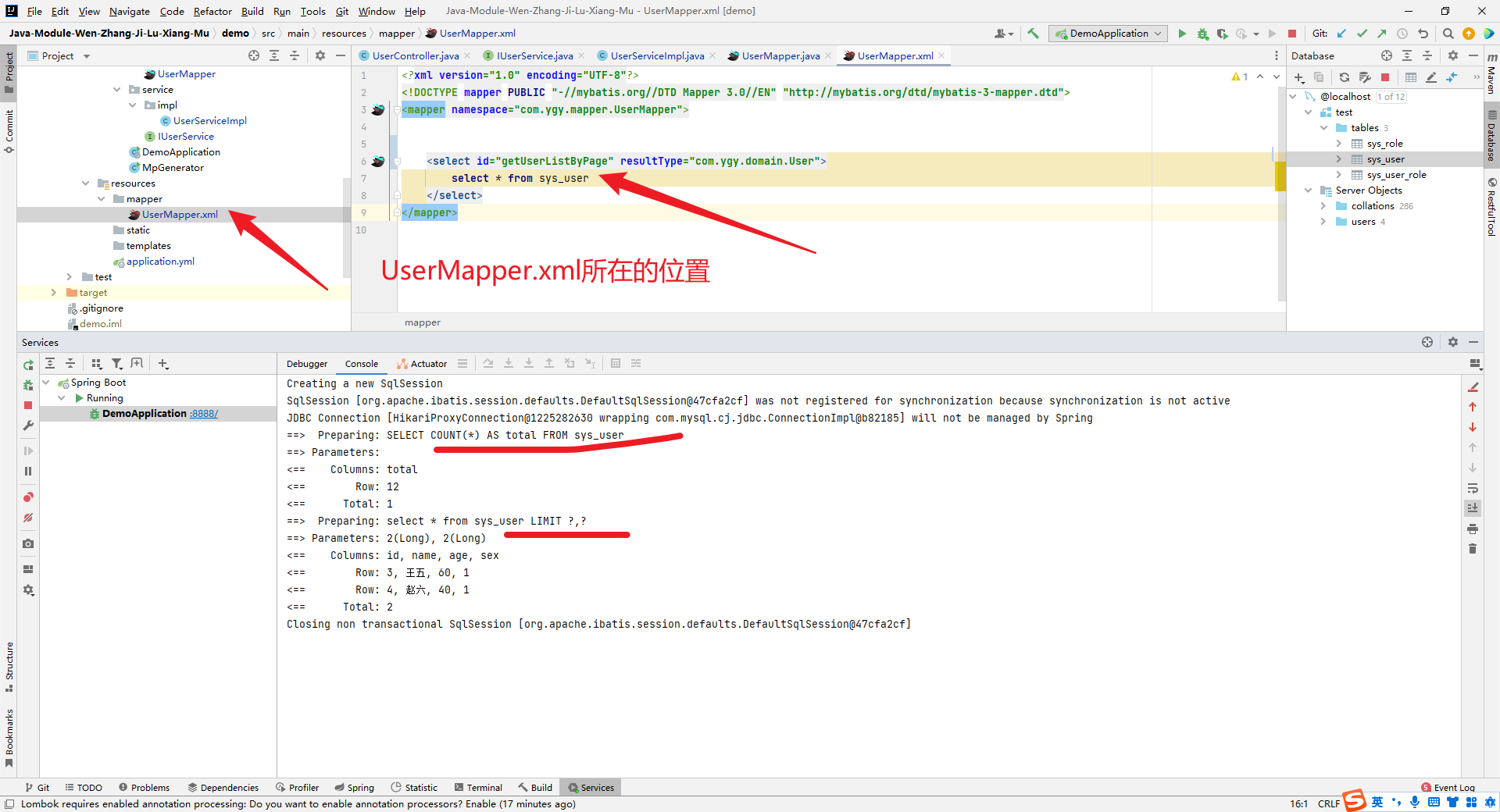Pause program in Services panel
The image size is (1500, 812).
[28, 471]
